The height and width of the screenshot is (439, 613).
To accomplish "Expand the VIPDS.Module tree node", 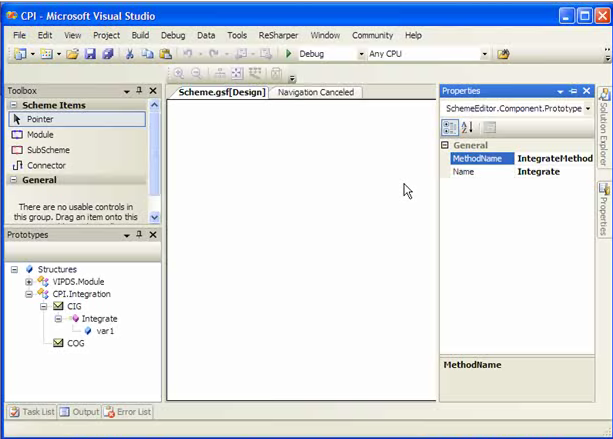I will (29, 282).
